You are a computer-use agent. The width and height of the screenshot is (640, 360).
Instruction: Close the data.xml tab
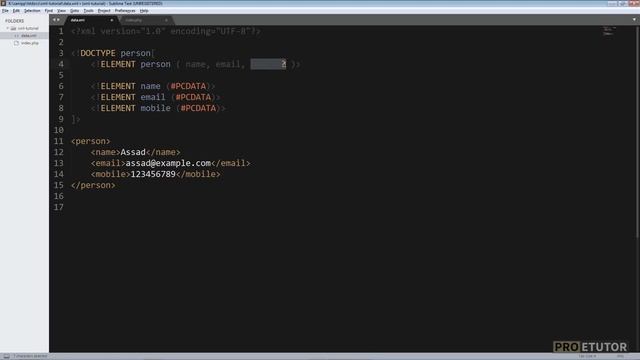(111, 20)
